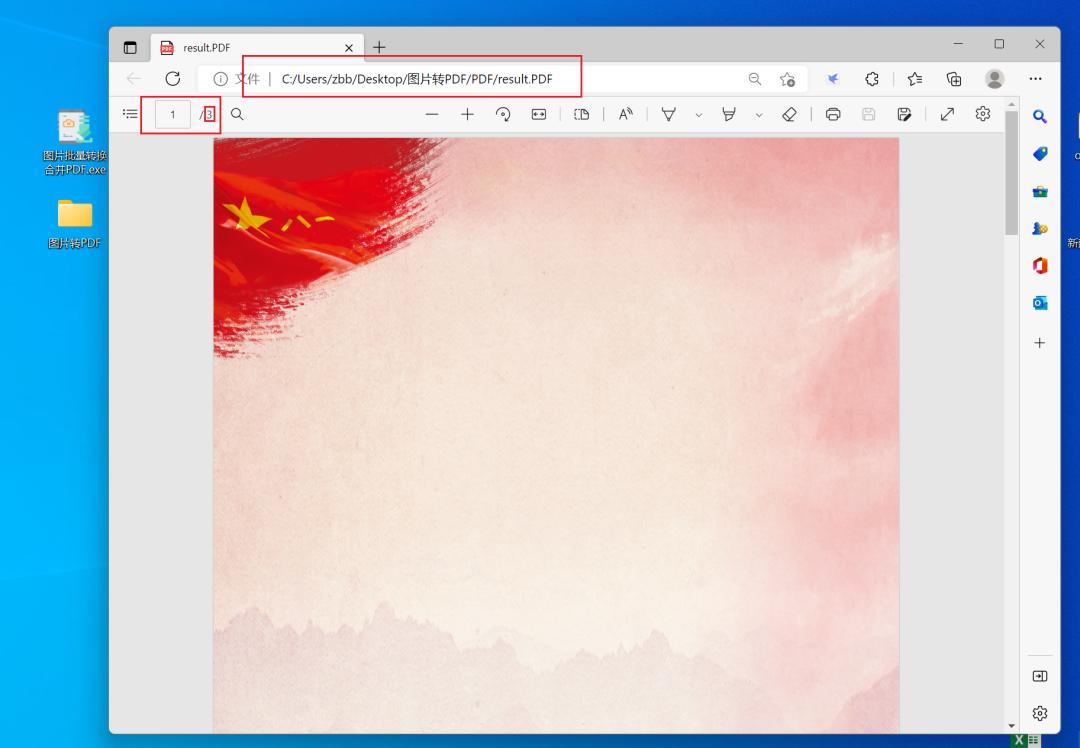1080x748 pixels.
Task: Open the pen color dropdown chevron
Action: coord(698,114)
